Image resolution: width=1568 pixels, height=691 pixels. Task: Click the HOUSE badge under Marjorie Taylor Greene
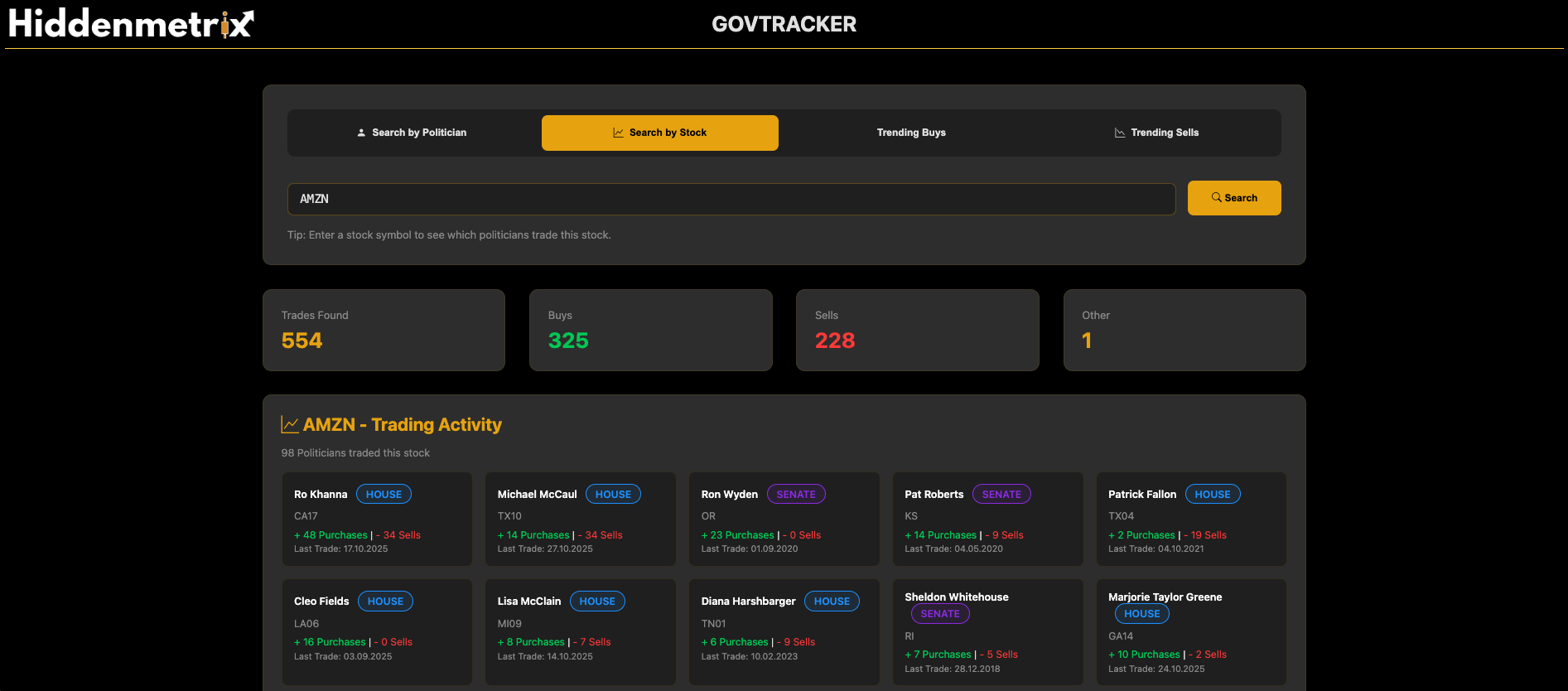point(1142,614)
